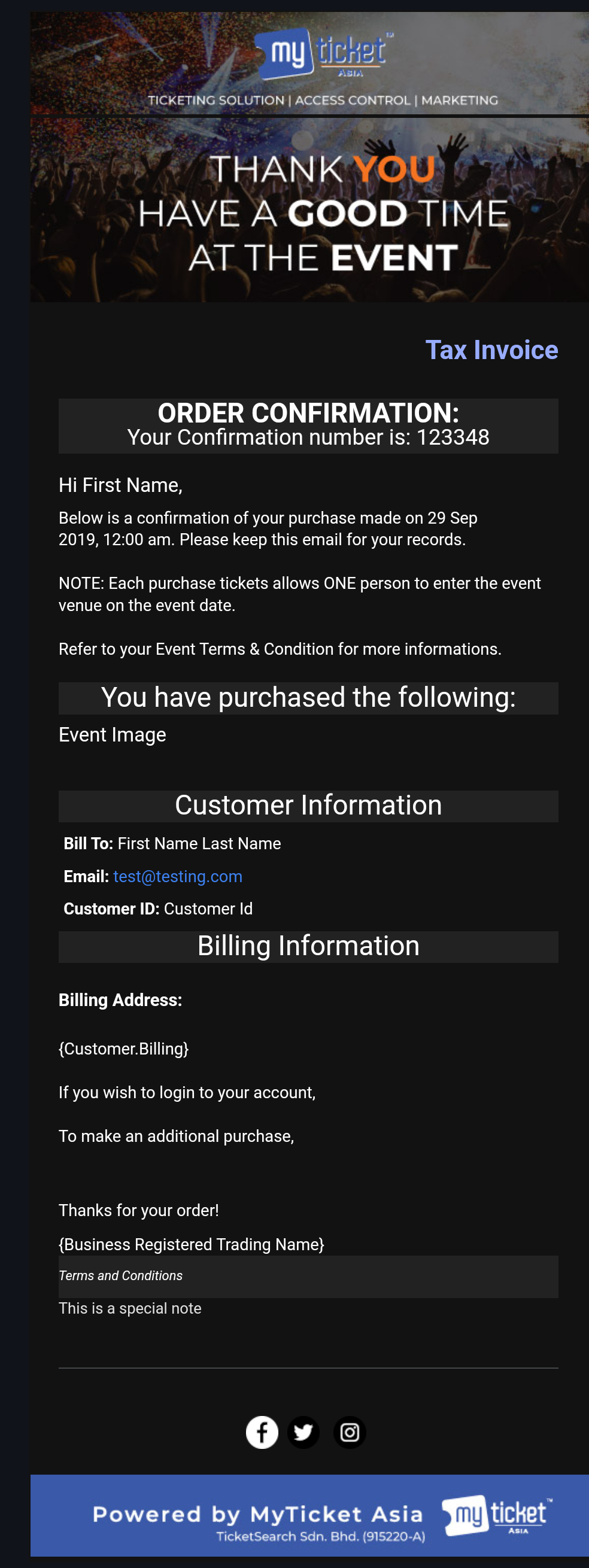Click the Powered by MyTicket Asia text
Screen dimensions: 589x1568
pyautogui.click(x=257, y=1514)
